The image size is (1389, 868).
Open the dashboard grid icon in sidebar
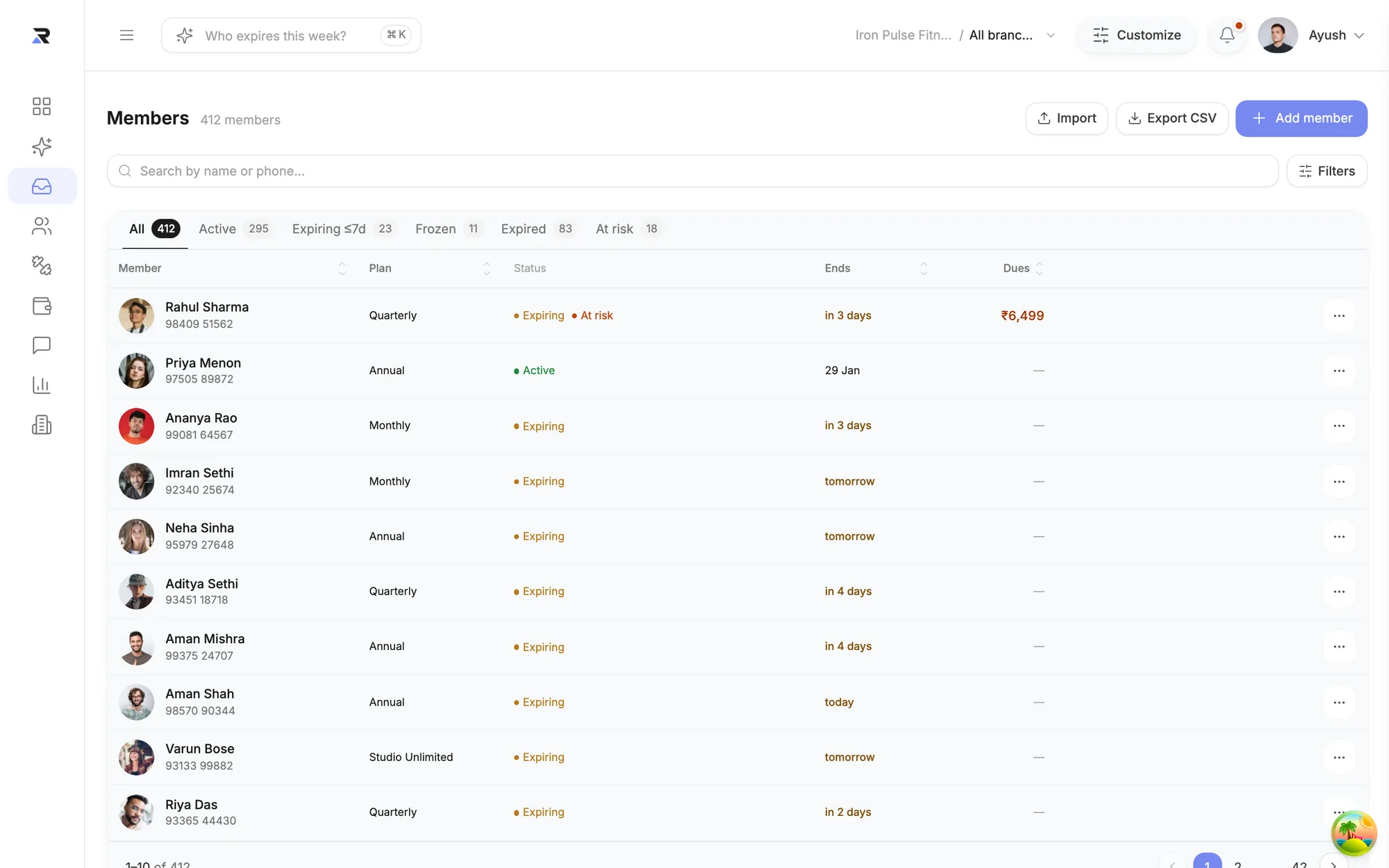point(42,106)
